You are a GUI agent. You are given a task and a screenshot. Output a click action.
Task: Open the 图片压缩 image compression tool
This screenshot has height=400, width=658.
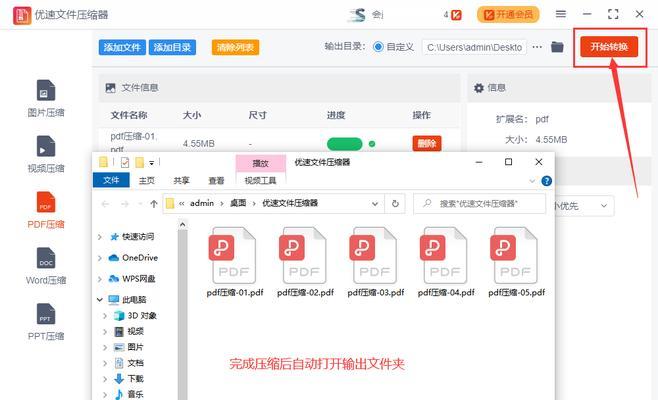pyautogui.click(x=46, y=99)
